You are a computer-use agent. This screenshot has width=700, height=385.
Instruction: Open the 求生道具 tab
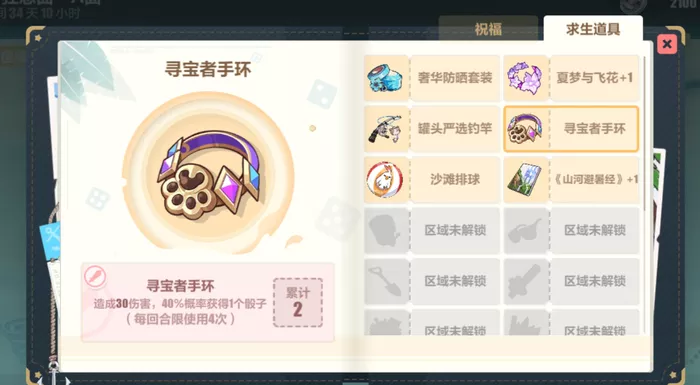coord(593,29)
